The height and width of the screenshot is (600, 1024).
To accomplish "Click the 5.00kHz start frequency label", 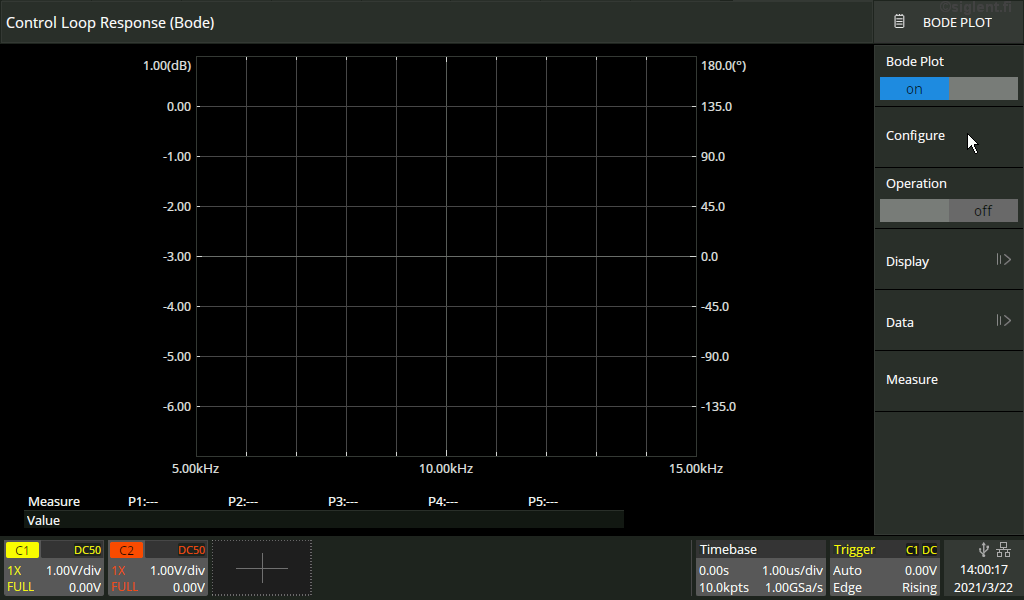I will coord(195,468).
